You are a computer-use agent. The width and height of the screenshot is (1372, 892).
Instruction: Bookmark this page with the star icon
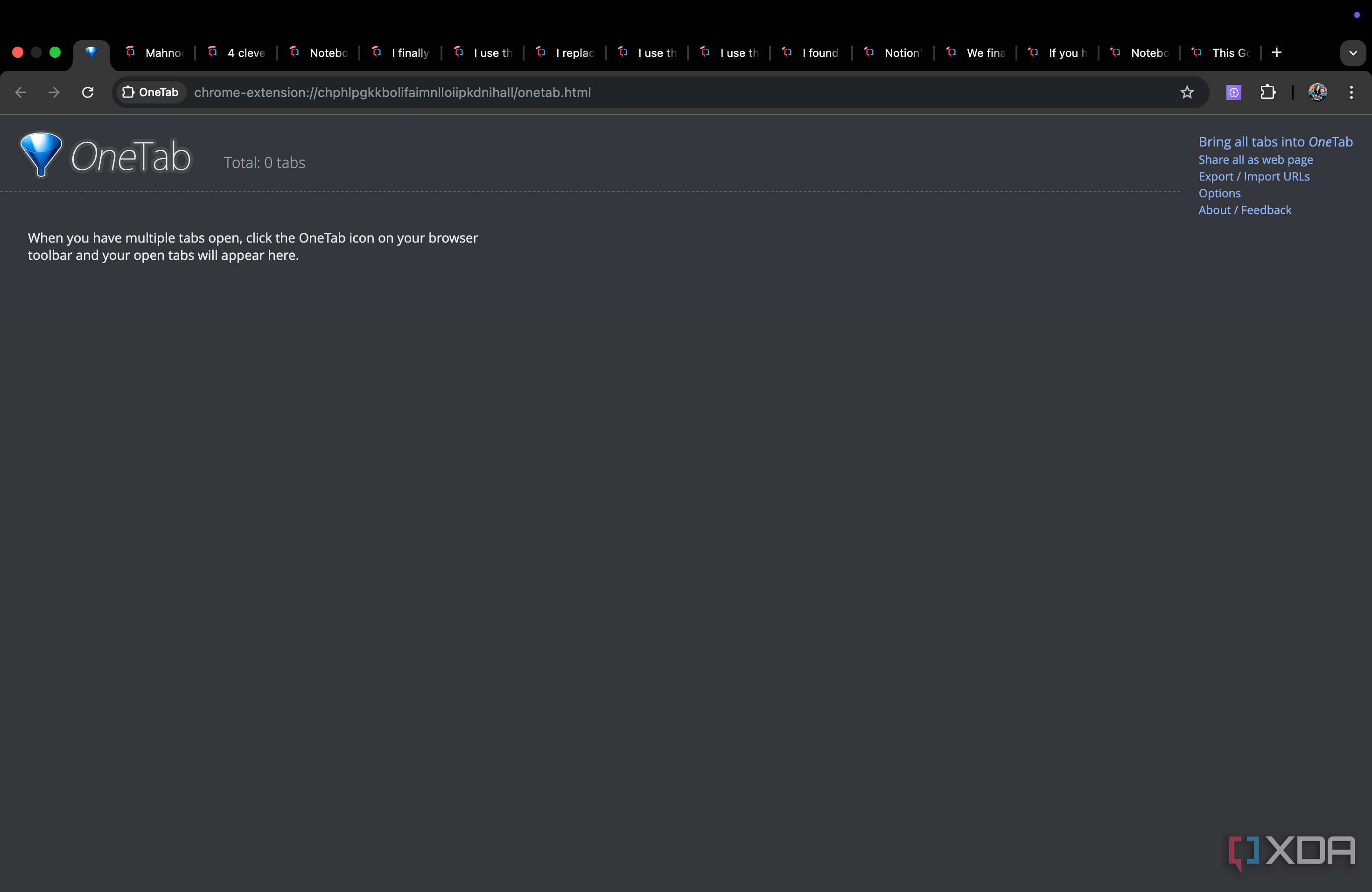click(1186, 92)
